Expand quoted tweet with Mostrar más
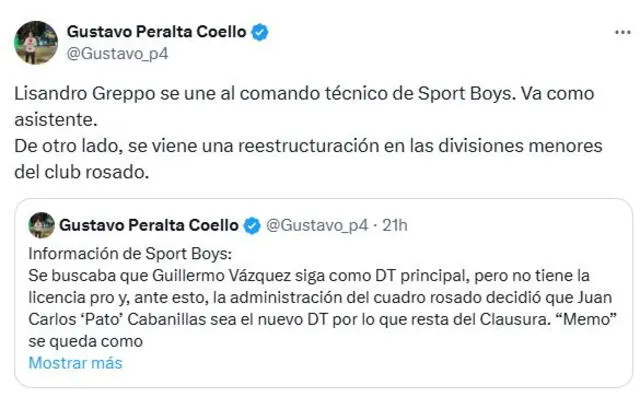640x397 pixels. pyautogui.click(x=76, y=363)
